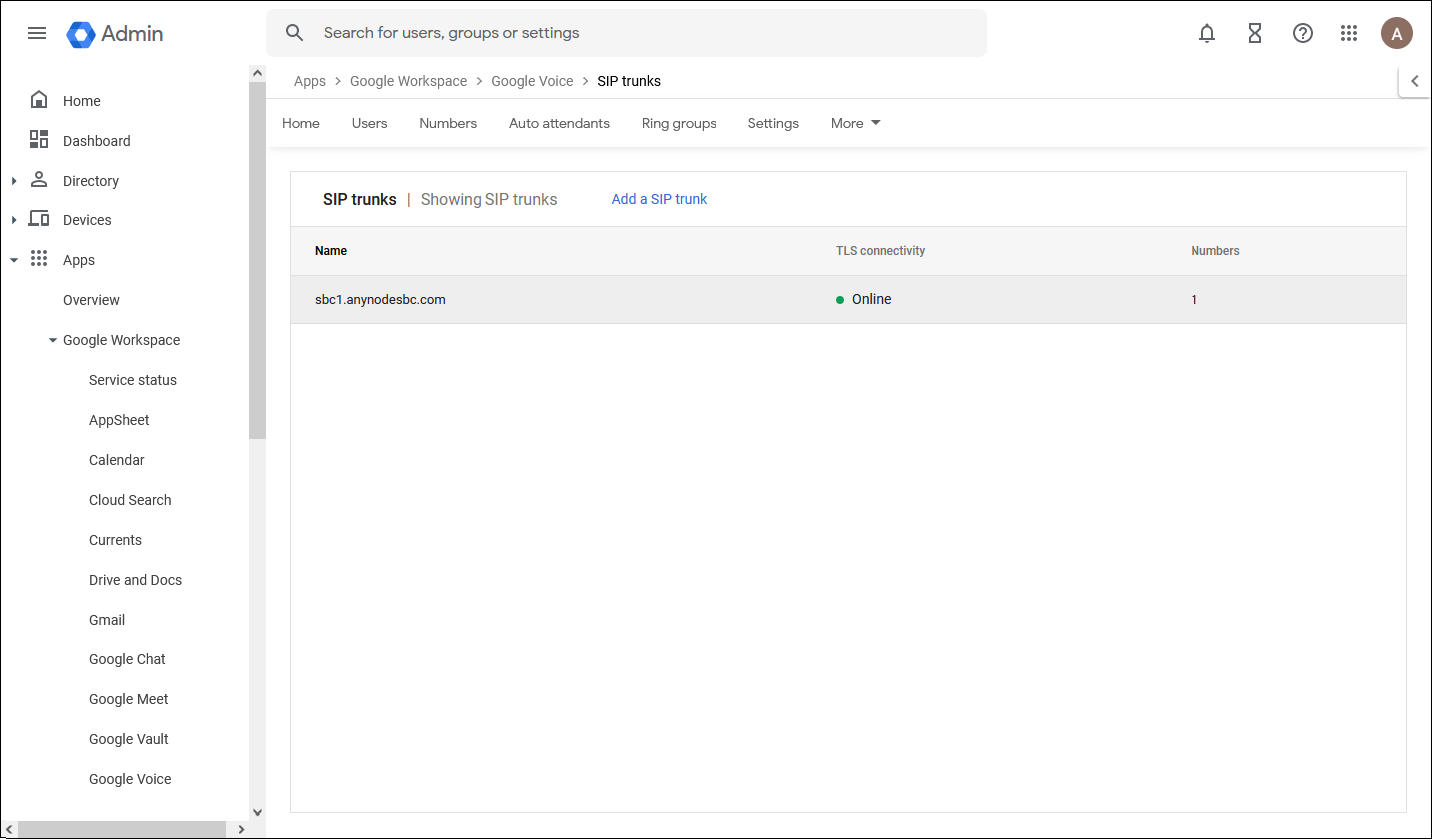Open the sbc1.anynodesbc.com trunk
Viewport: 1433px width, 840px height.
[380, 299]
